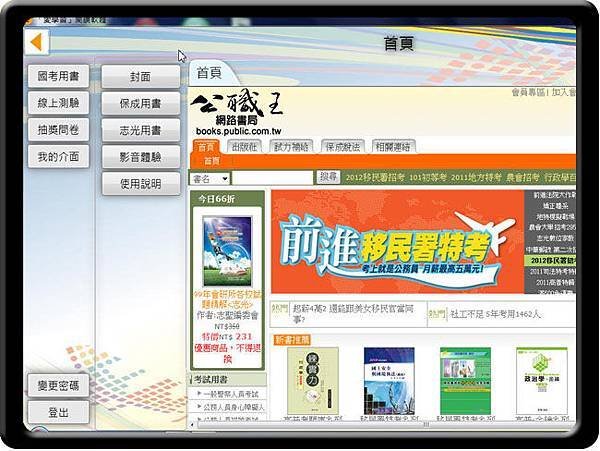Focus the book search input field
The height and width of the screenshot is (451, 600).
(272, 178)
